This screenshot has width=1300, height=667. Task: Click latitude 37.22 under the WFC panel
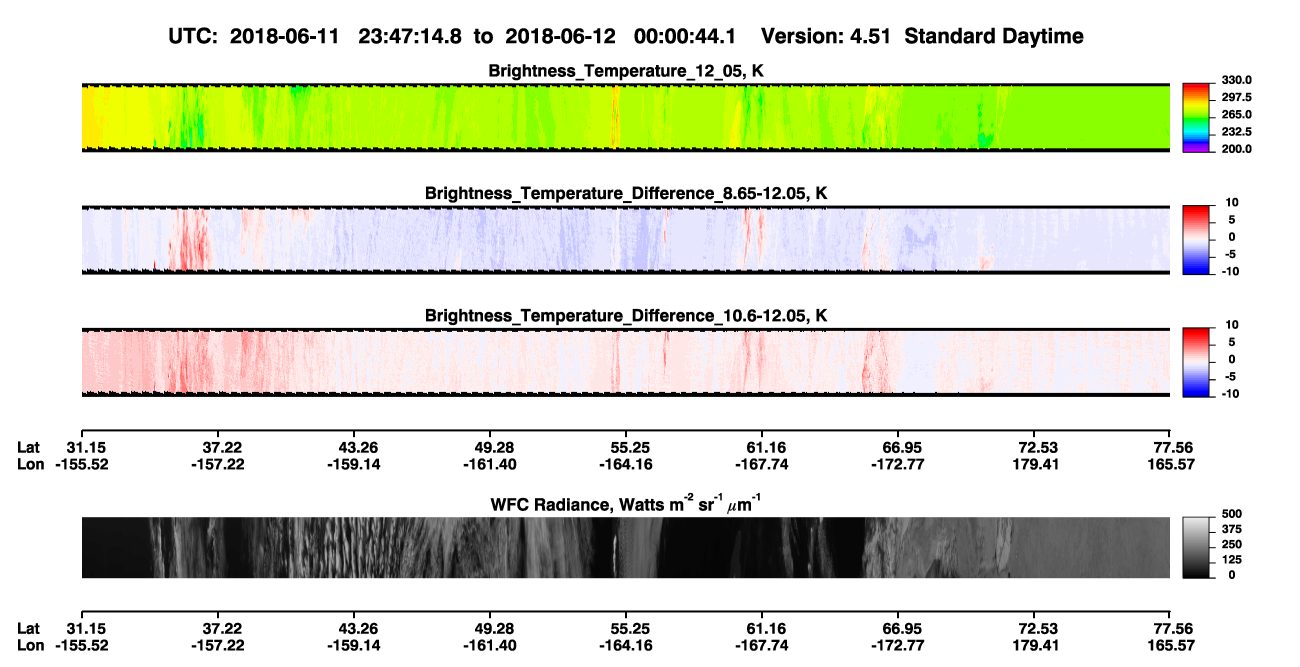(222, 628)
